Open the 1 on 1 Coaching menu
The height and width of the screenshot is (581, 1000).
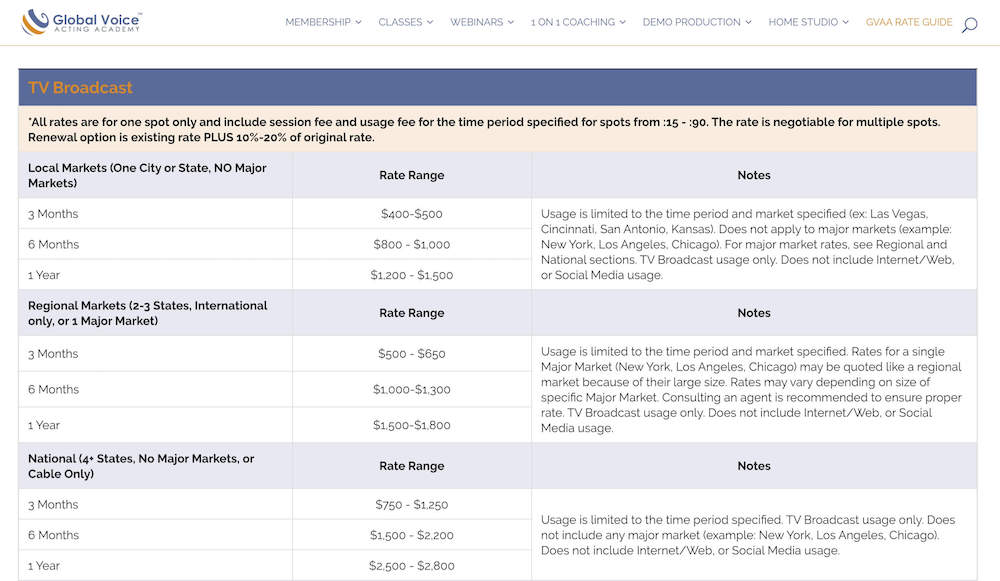(577, 22)
